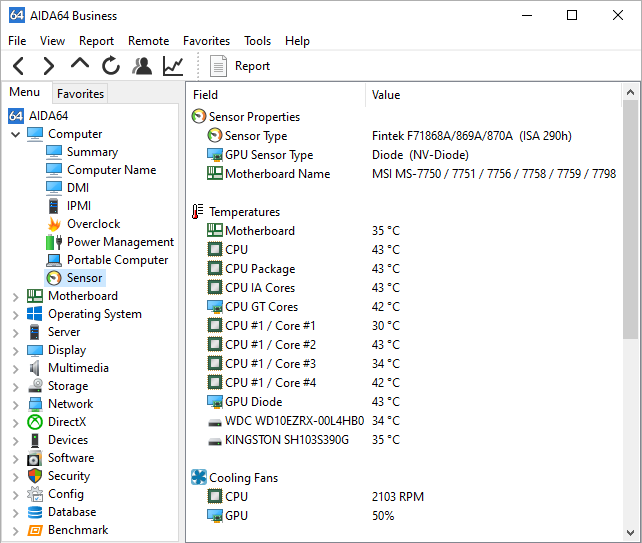Expand the Operating System node

click(x=16, y=314)
